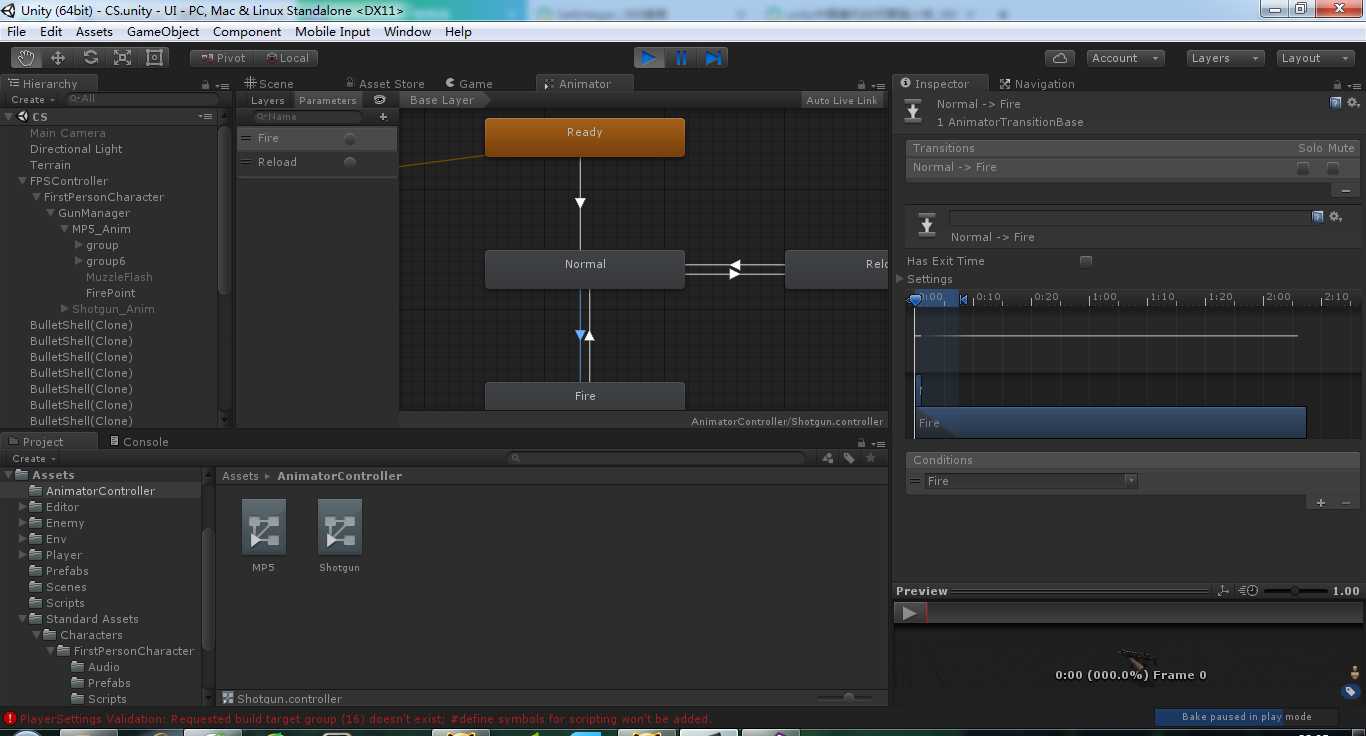The image size is (1366, 736).
Task: Switch to animator Layers tab
Action: click(x=267, y=100)
